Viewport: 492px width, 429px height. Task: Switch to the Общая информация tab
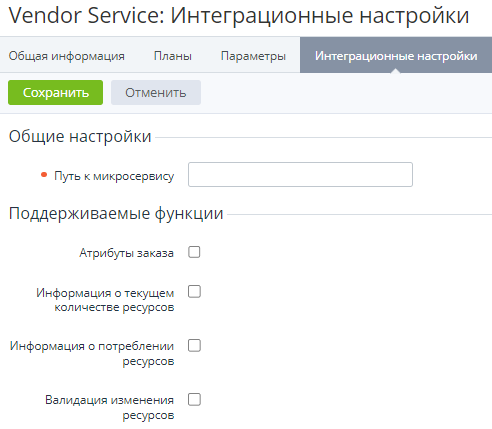click(x=67, y=56)
